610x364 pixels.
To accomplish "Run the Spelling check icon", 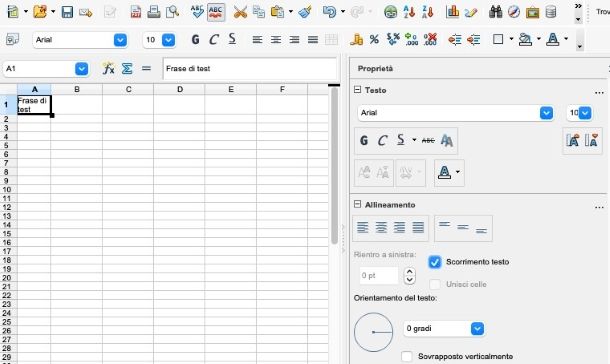I will coord(197,12).
